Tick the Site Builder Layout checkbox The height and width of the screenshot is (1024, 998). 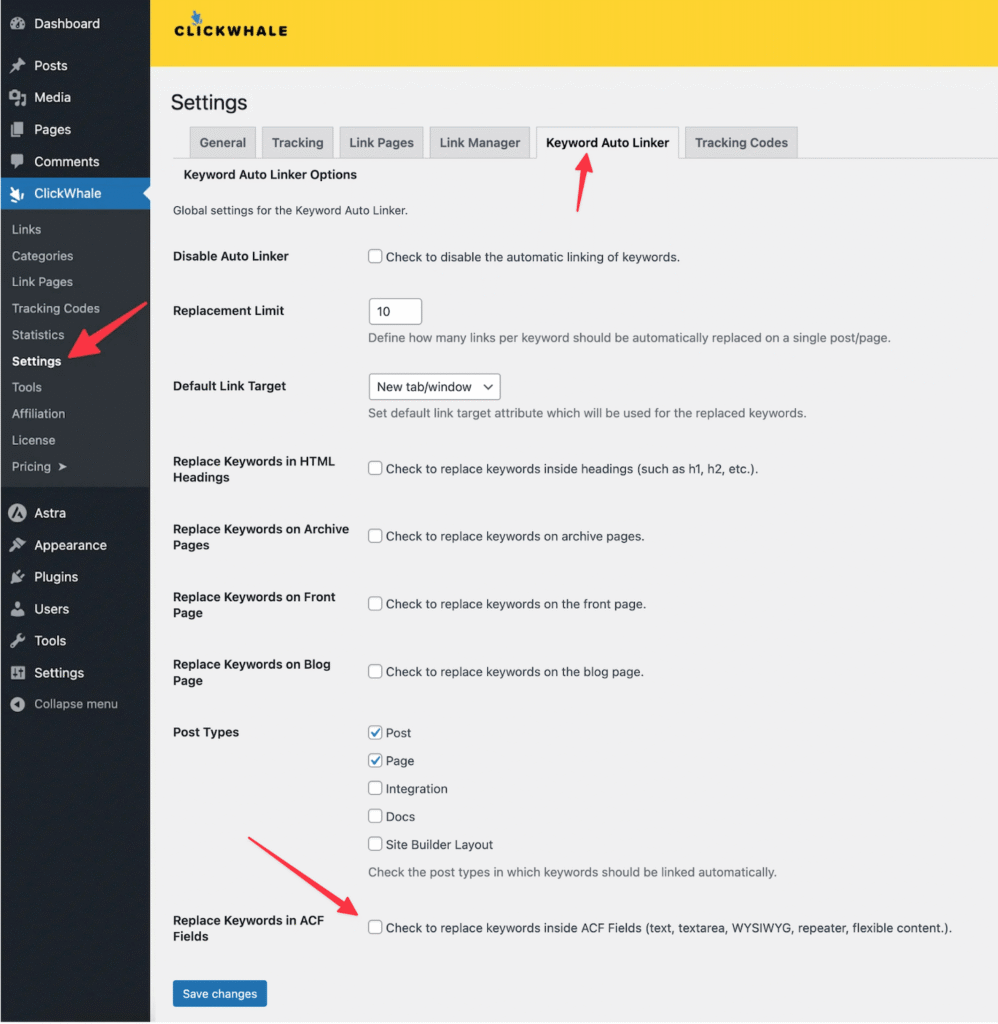pos(375,844)
